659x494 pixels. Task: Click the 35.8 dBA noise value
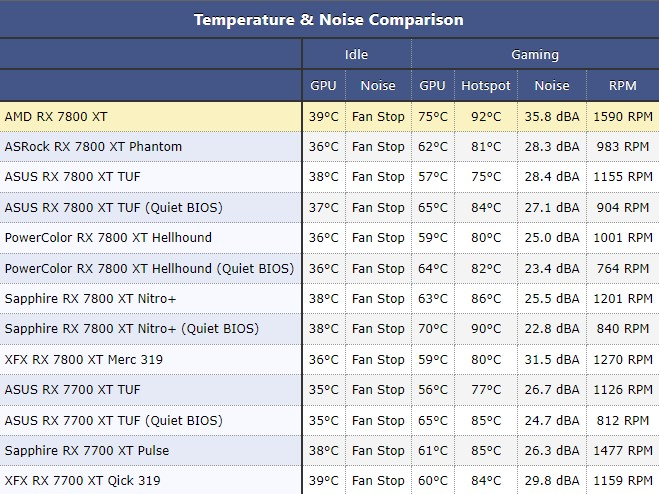pos(552,116)
